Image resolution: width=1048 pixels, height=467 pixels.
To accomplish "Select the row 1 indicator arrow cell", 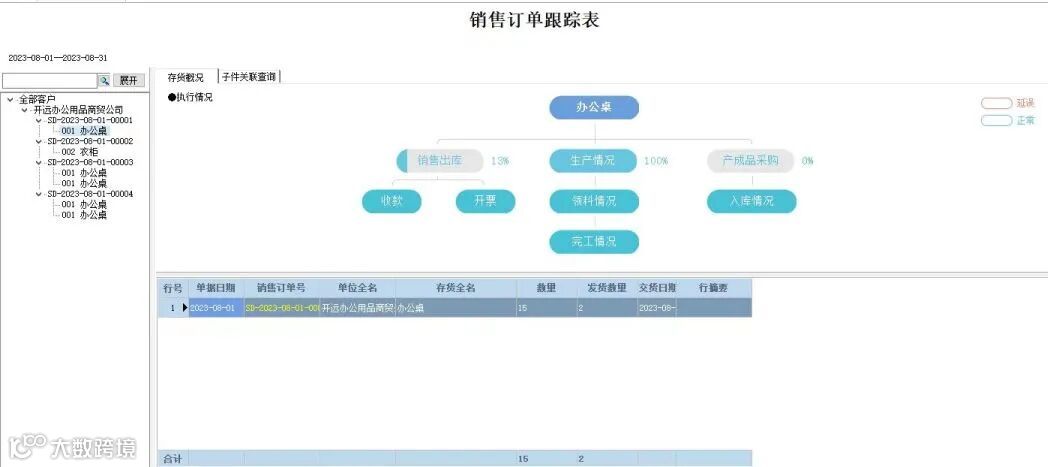I will tap(184, 308).
